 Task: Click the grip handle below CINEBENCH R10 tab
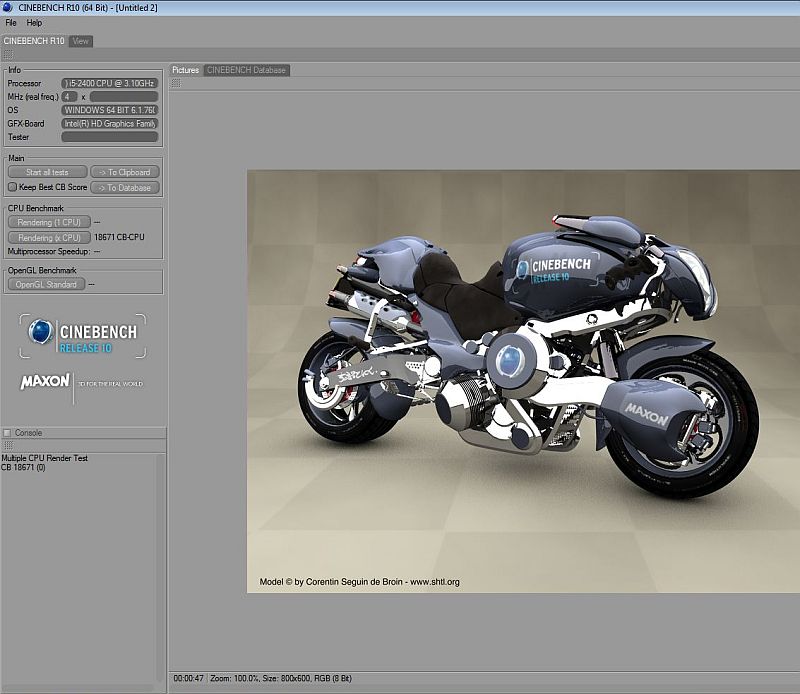8,55
